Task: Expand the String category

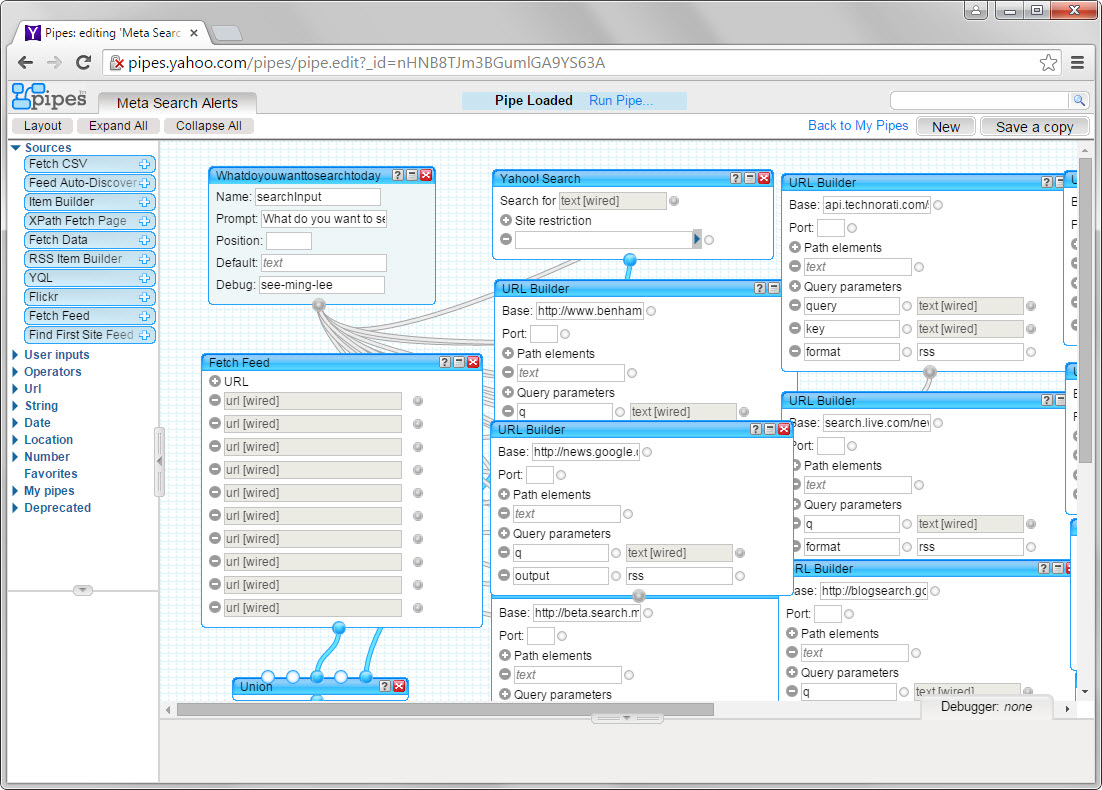Action: pyautogui.click(x=15, y=406)
